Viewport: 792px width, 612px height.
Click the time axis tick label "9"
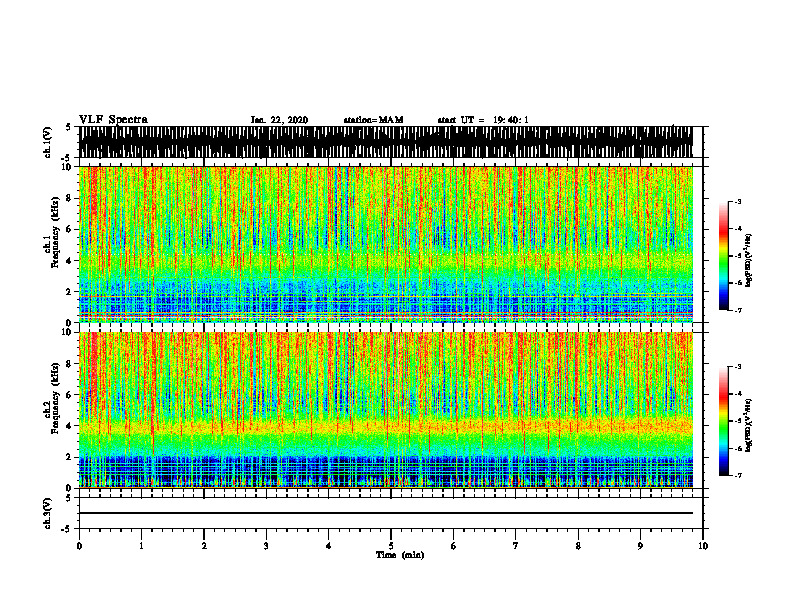click(x=640, y=546)
